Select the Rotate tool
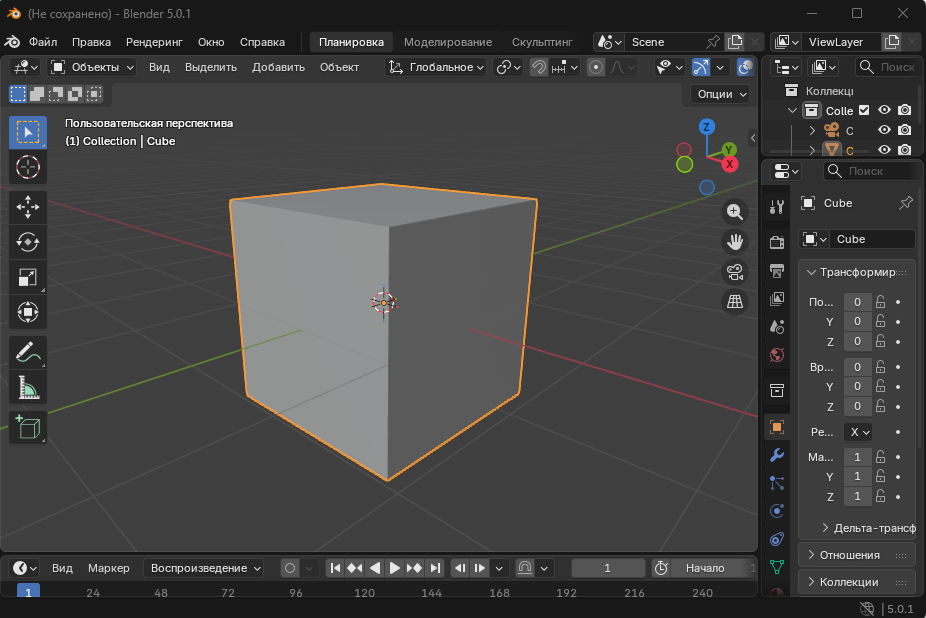This screenshot has width=926, height=618. pos(28,242)
